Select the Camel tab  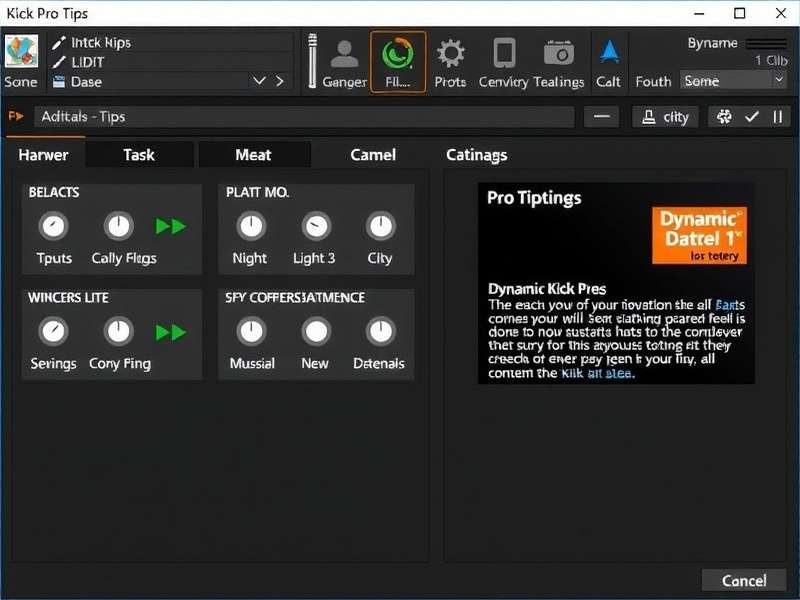tap(372, 155)
